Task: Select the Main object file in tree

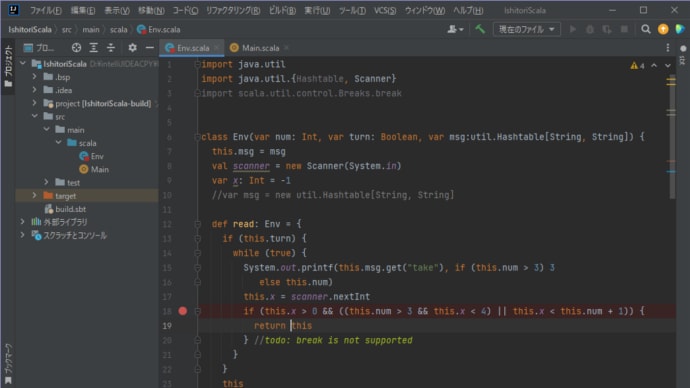Action: click(x=94, y=169)
